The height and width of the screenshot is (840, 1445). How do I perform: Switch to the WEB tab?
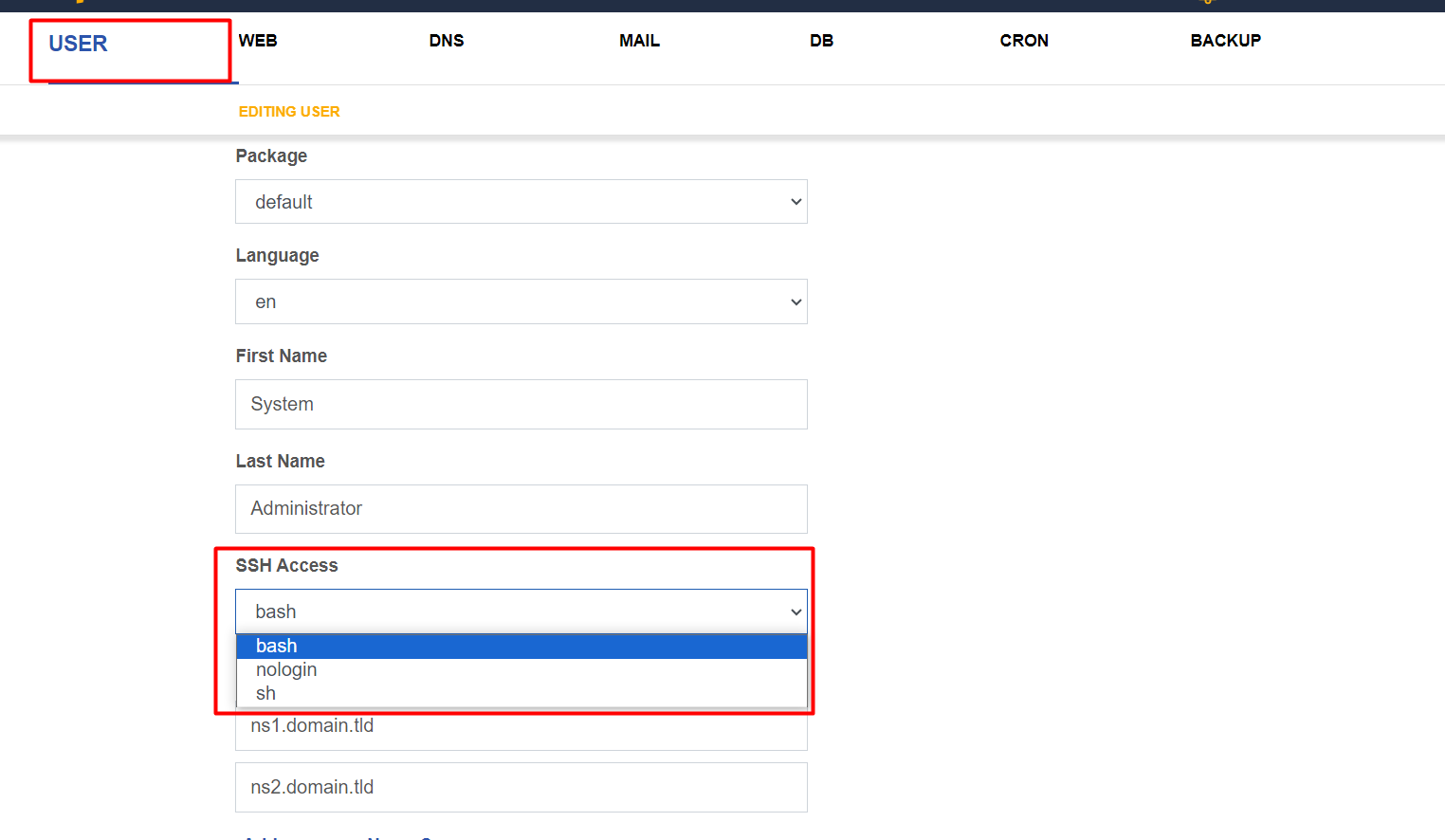tap(258, 41)
